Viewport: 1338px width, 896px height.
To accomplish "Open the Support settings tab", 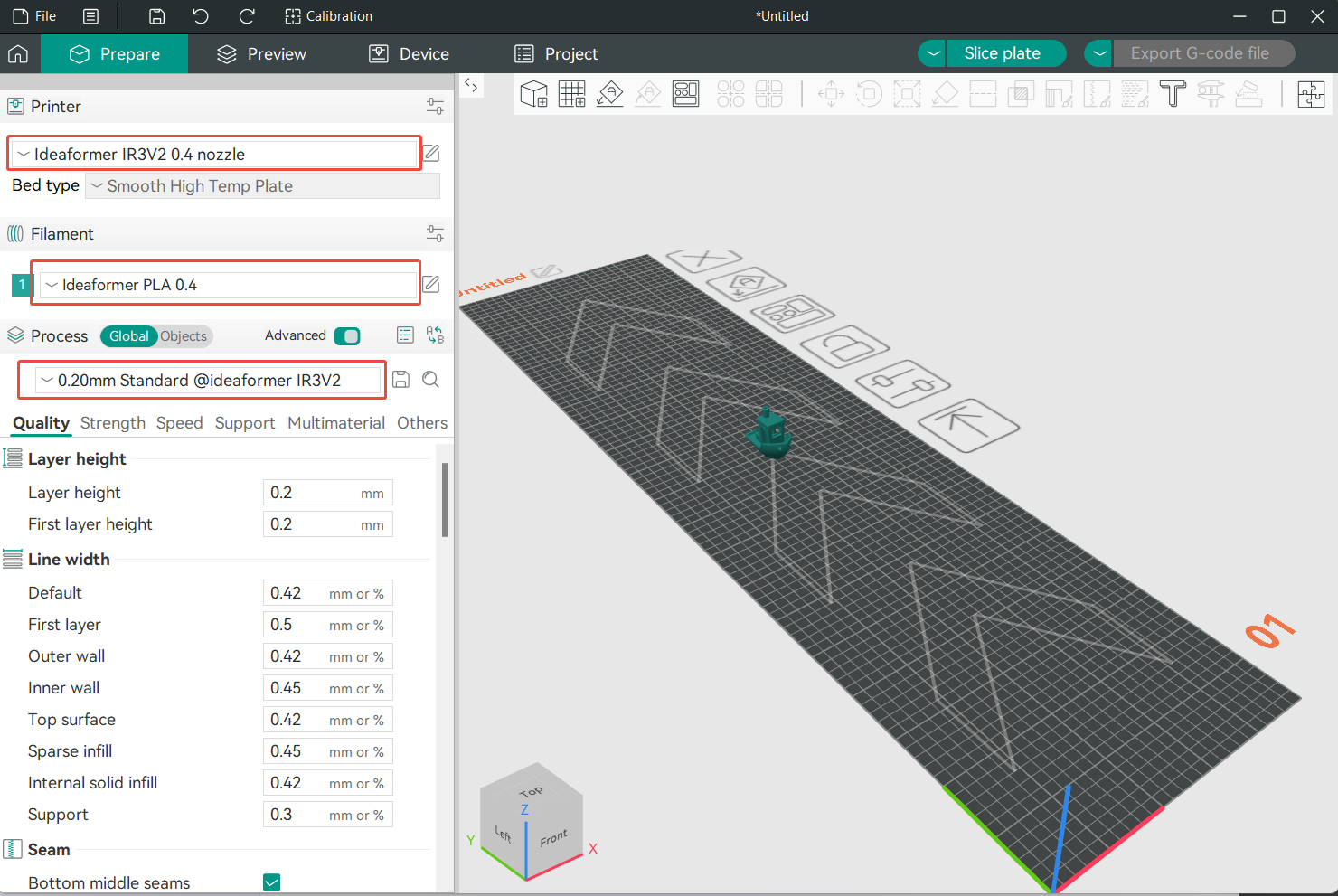I will pyautogui.click(x=245, y=423).
